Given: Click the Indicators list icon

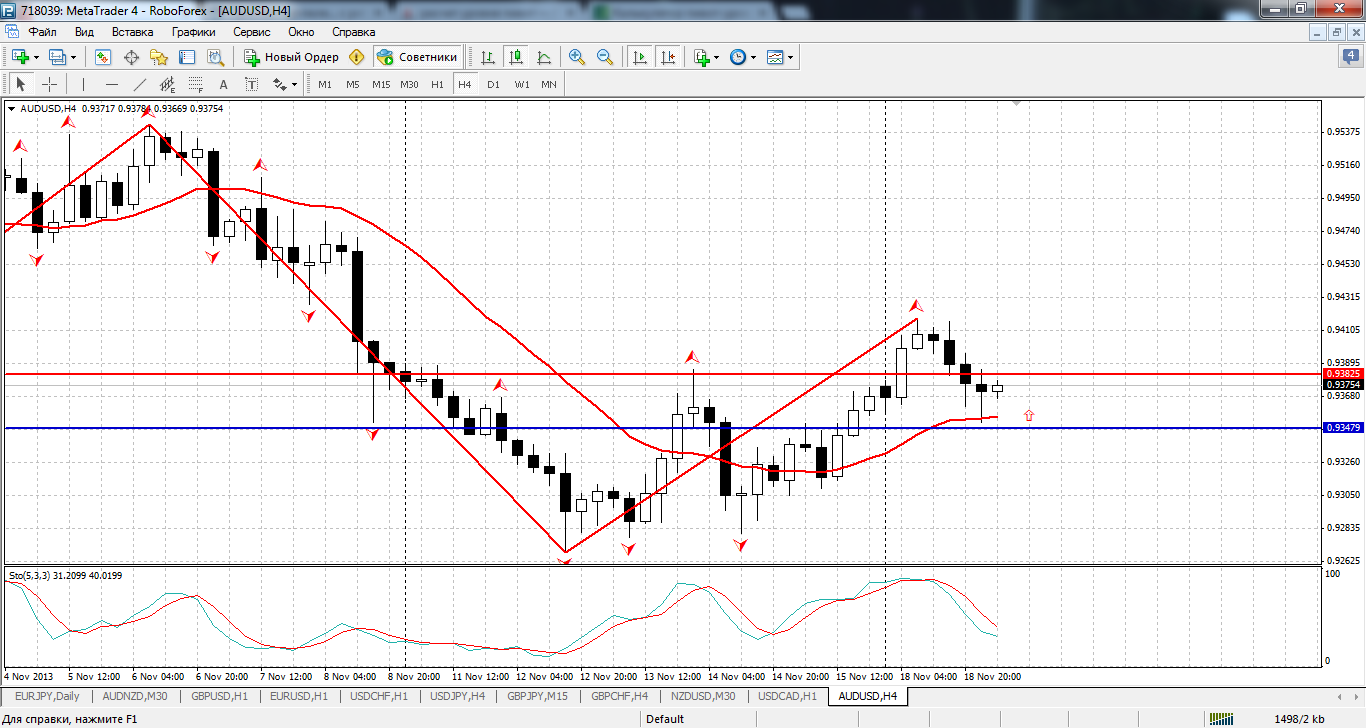Looking at the screenshot, I should 701,57.
